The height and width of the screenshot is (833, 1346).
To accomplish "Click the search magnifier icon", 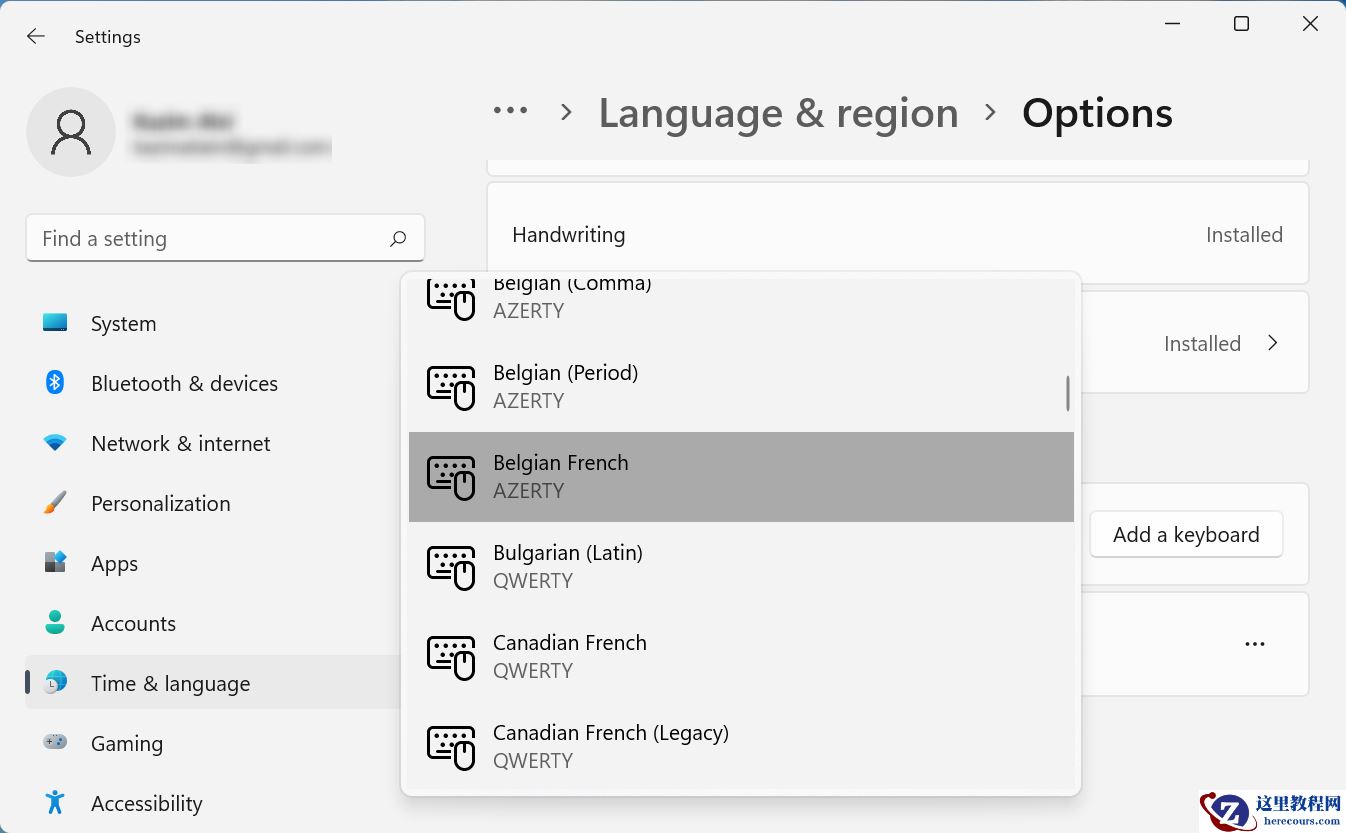I will tap(398, 239).
